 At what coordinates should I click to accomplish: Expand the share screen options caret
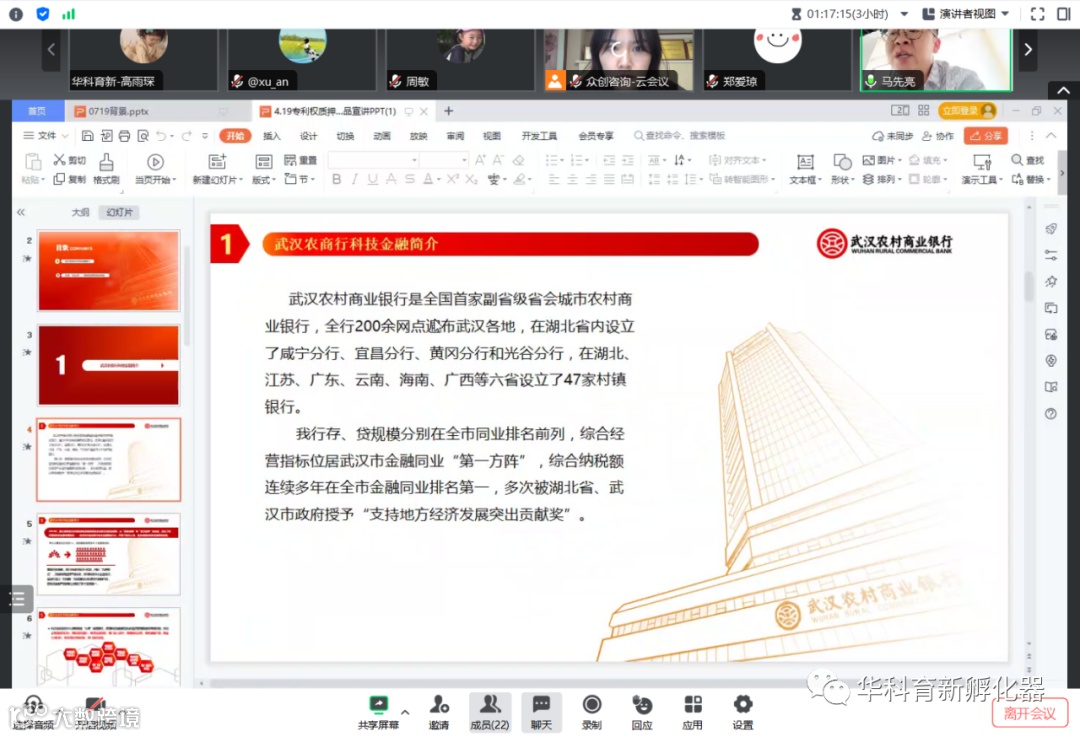405,712
